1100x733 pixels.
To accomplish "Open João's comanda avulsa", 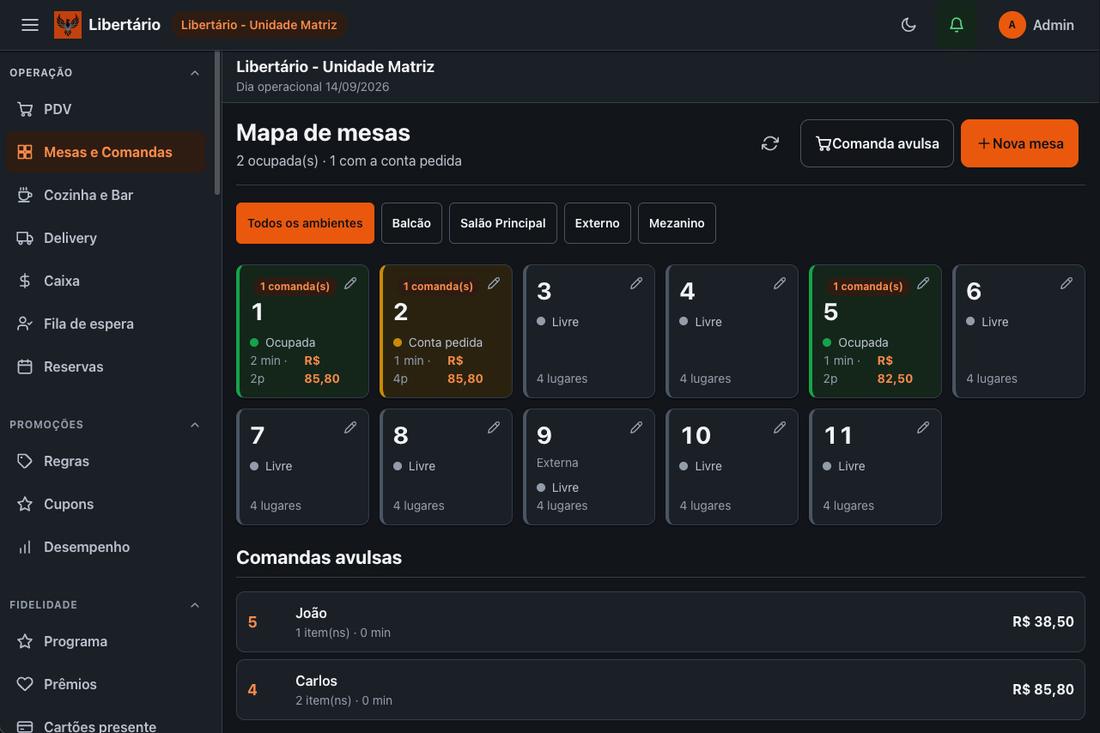I will (660, 621).
